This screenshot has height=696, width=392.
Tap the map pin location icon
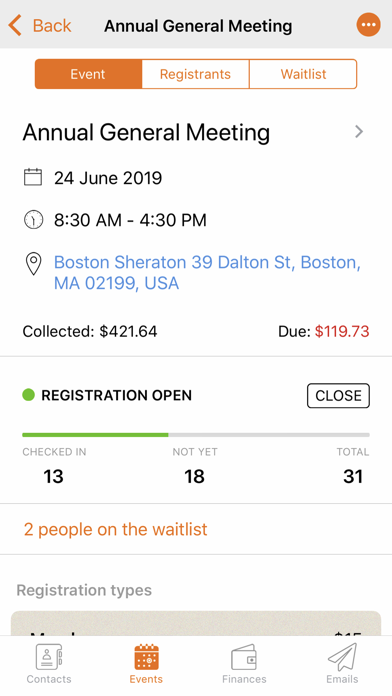33,264
